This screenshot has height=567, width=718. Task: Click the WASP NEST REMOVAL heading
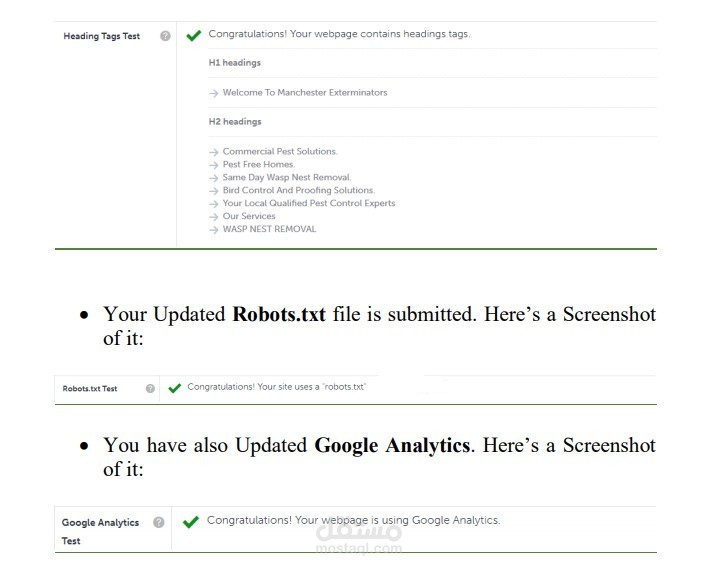(269, 229)
